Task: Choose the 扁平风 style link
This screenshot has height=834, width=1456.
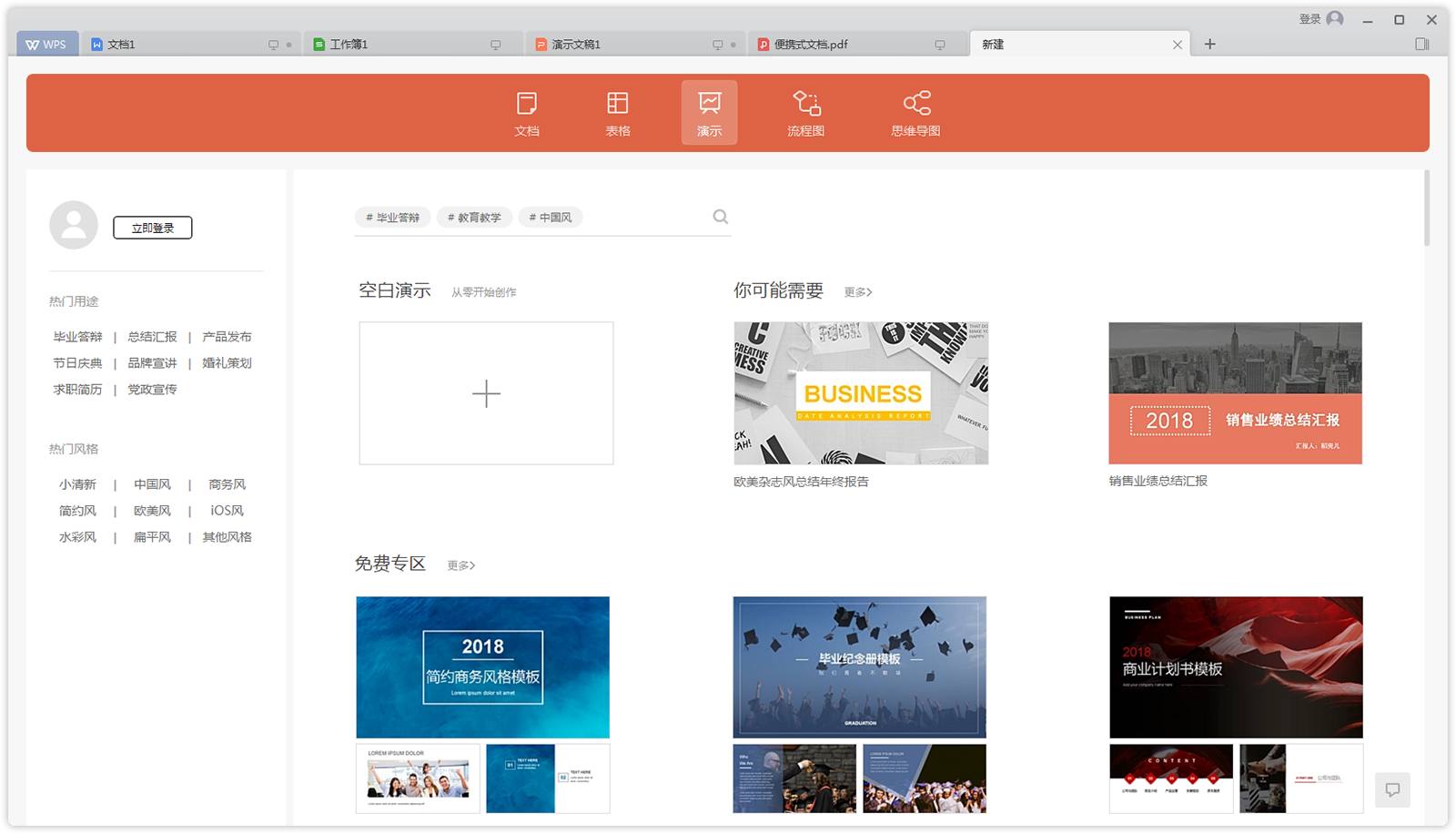Action: (x=152, y=537)
